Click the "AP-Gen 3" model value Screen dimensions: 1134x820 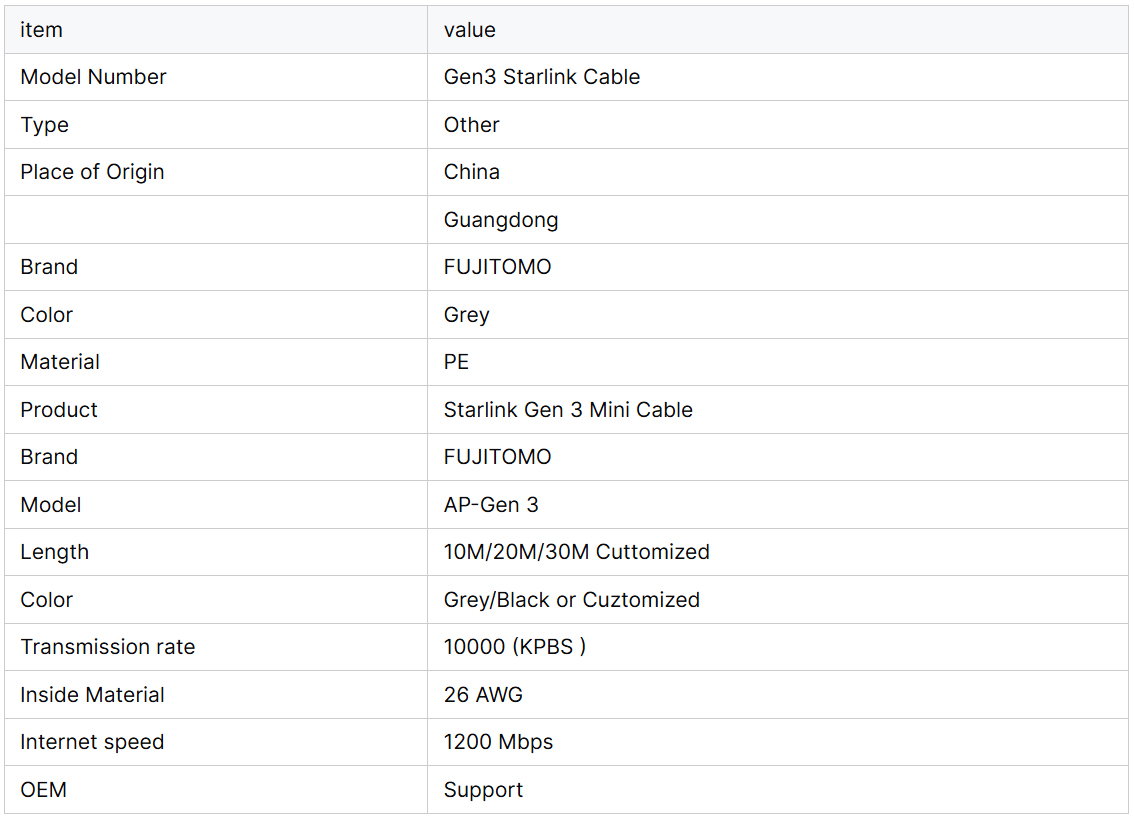[490, 505]
